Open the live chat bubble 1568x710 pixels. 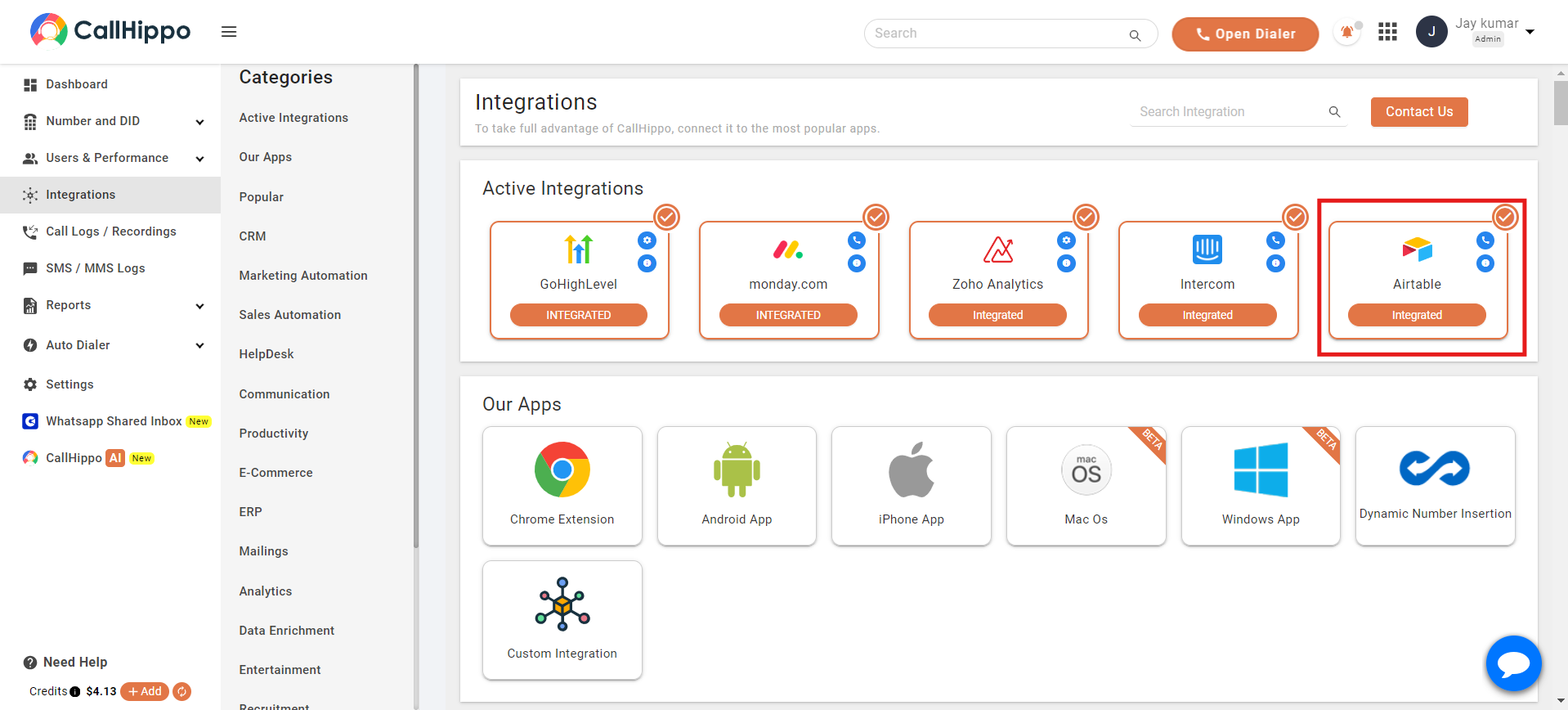click(x=1513, y=663)
